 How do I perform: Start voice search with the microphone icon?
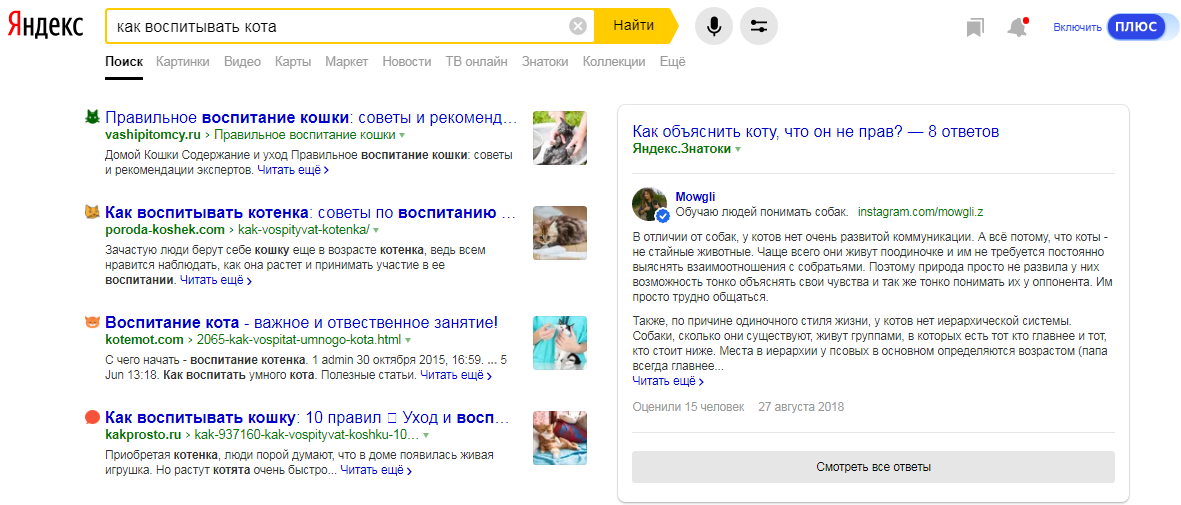click(713, 27)
